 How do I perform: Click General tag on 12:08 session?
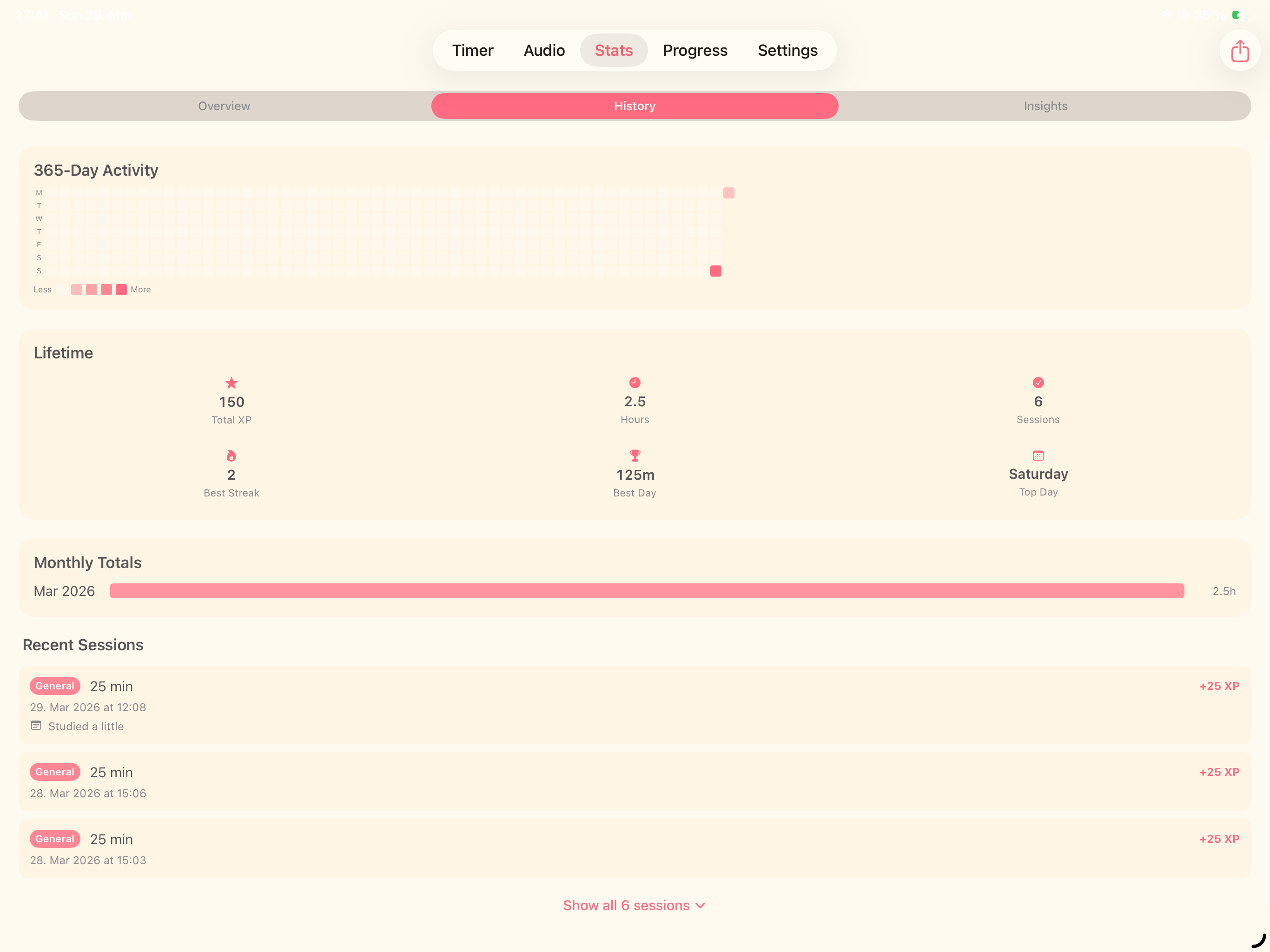click(55, 686)
